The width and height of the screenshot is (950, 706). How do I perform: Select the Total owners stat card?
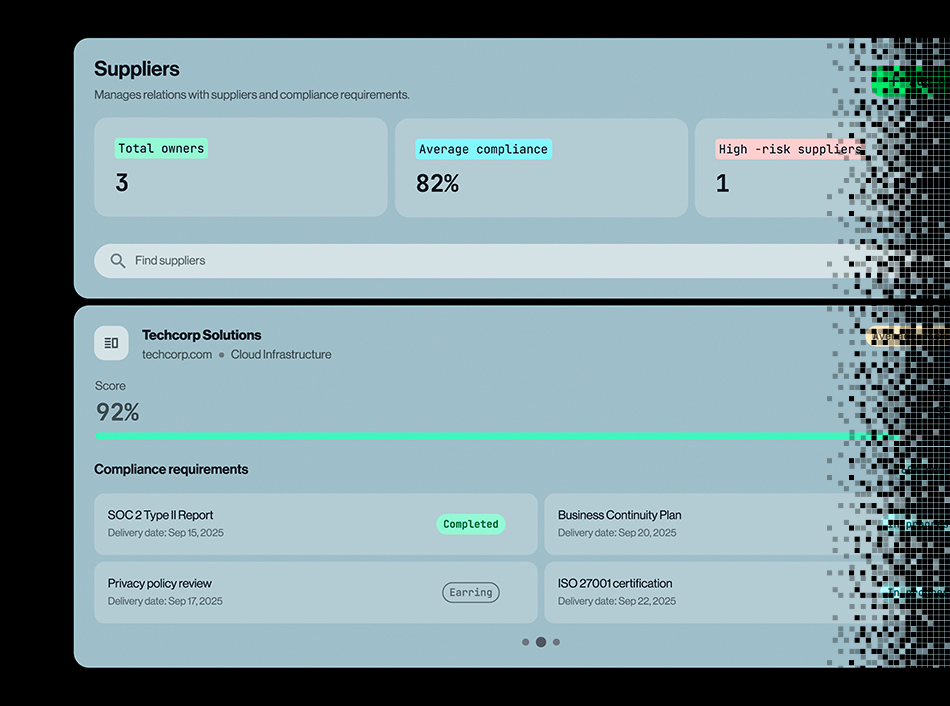pyautogui.click(x=240, y=167)
